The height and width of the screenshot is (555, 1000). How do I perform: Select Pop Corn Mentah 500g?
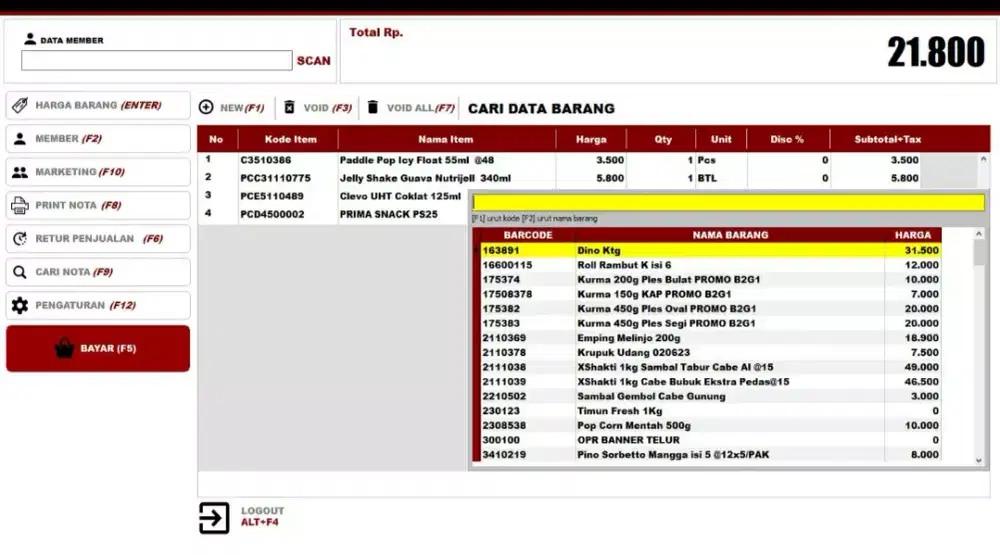710,426
